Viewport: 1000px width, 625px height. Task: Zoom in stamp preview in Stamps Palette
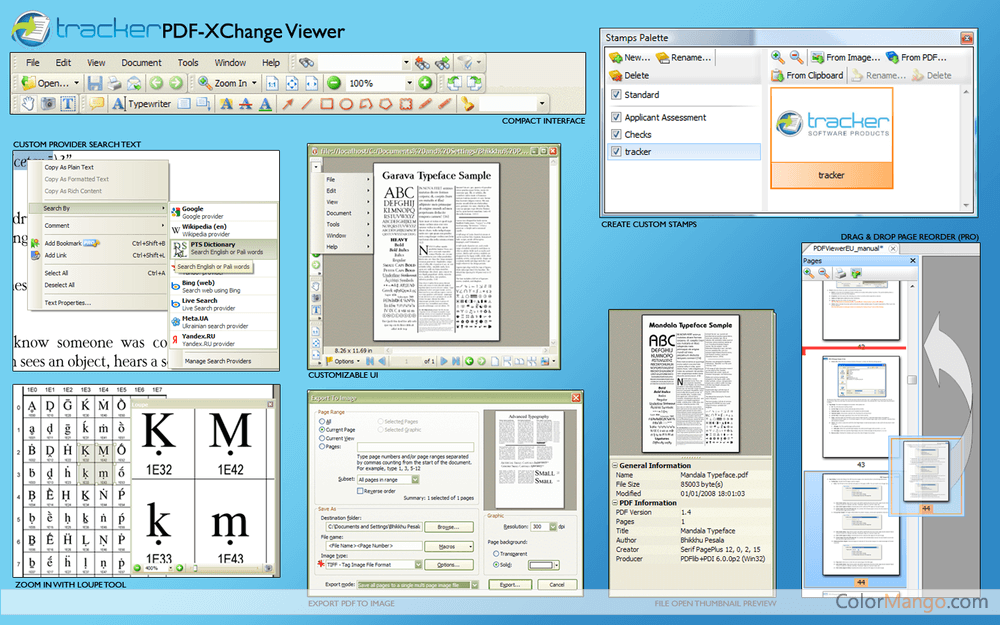(x=777, y=57)
